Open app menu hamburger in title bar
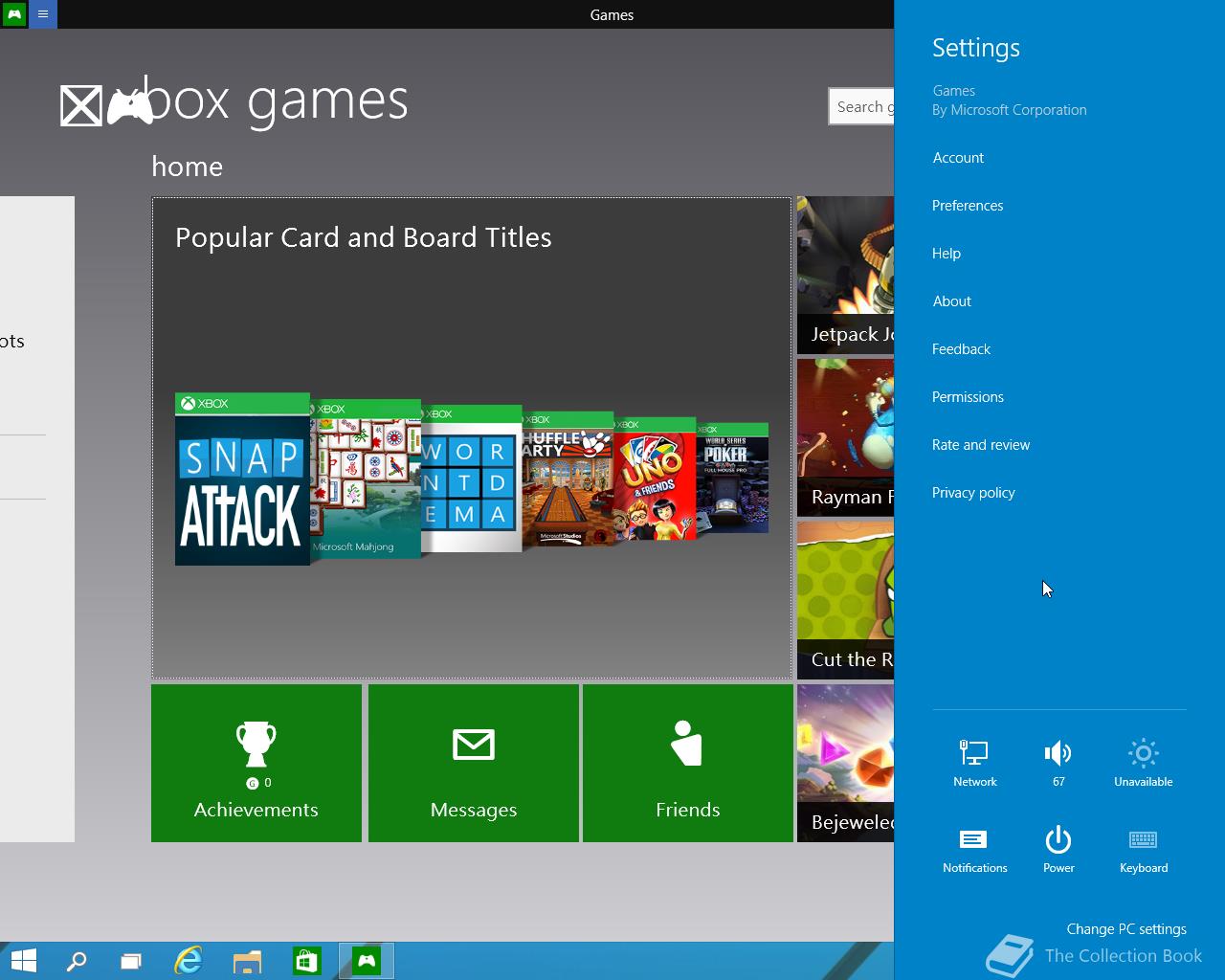 tap(43, 14)
